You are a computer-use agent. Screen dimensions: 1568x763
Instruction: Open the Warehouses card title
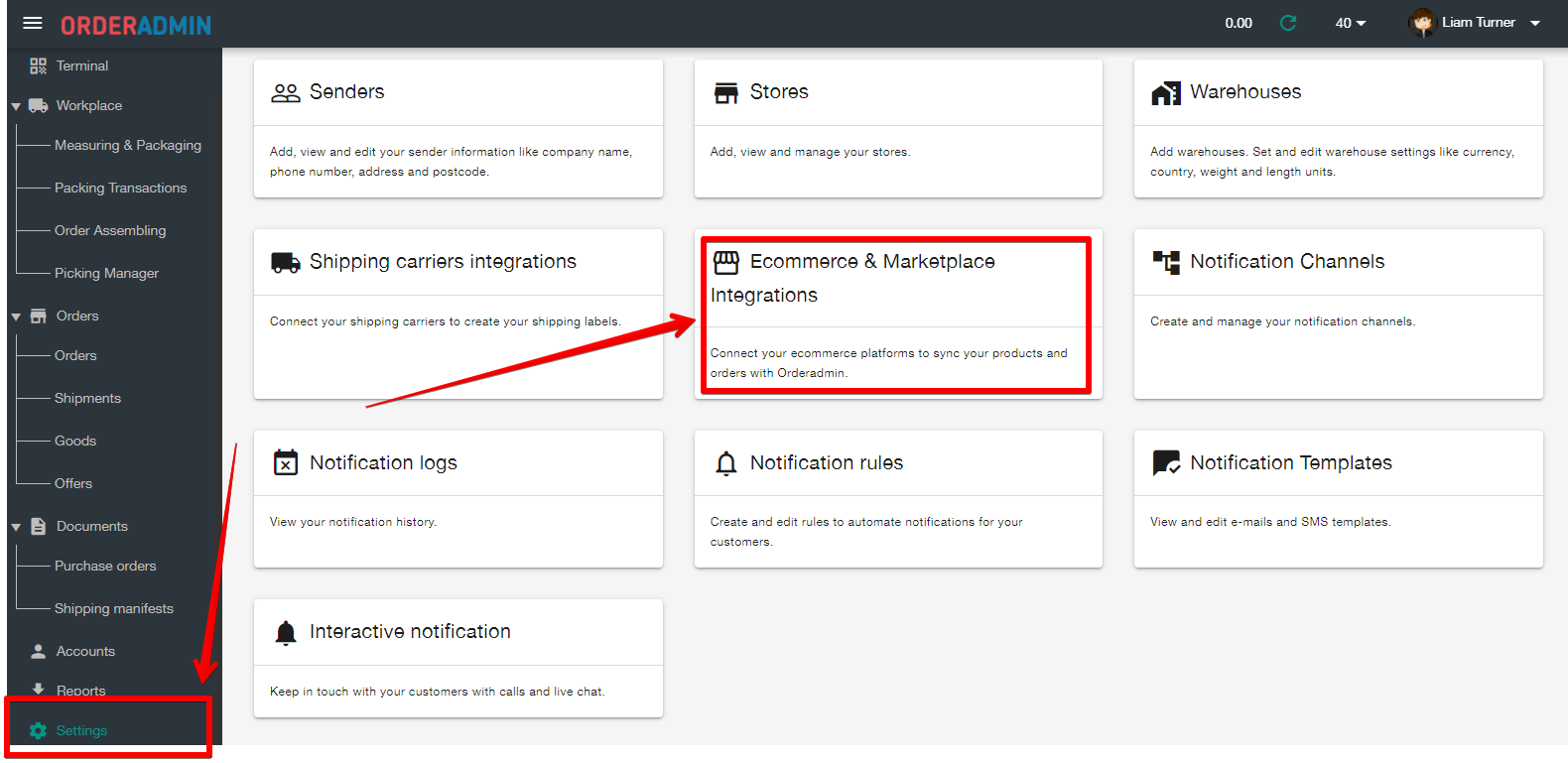(1245, 92)
